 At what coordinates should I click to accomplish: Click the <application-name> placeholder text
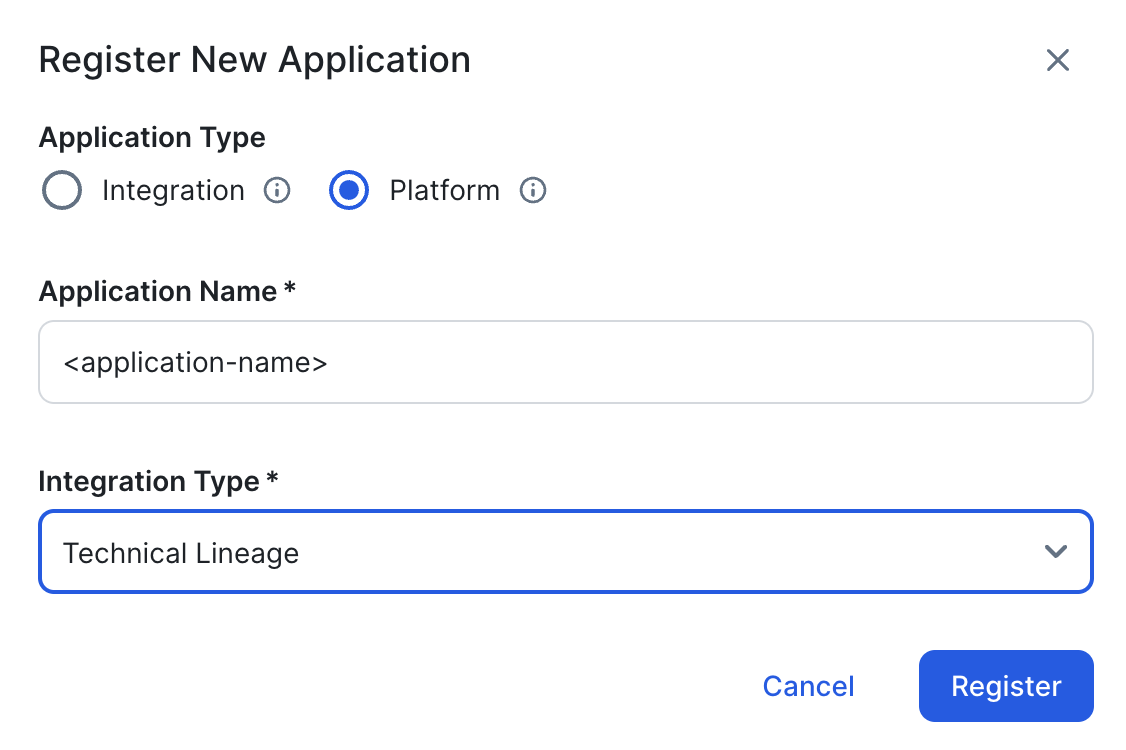pyautogui.click(x=195, y=362)
